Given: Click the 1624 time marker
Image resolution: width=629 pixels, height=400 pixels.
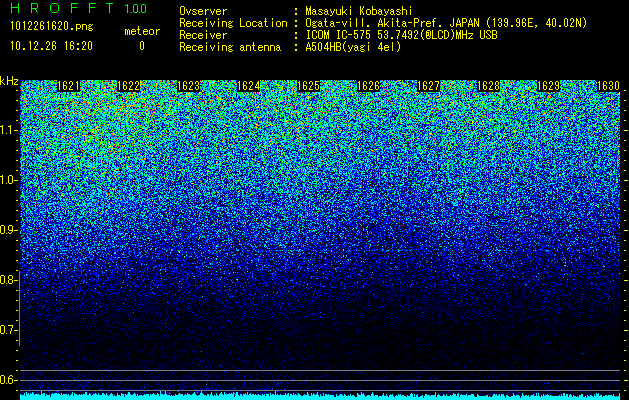Looking at the screenshot, I should pyautogui.click(x=249, y=86).
